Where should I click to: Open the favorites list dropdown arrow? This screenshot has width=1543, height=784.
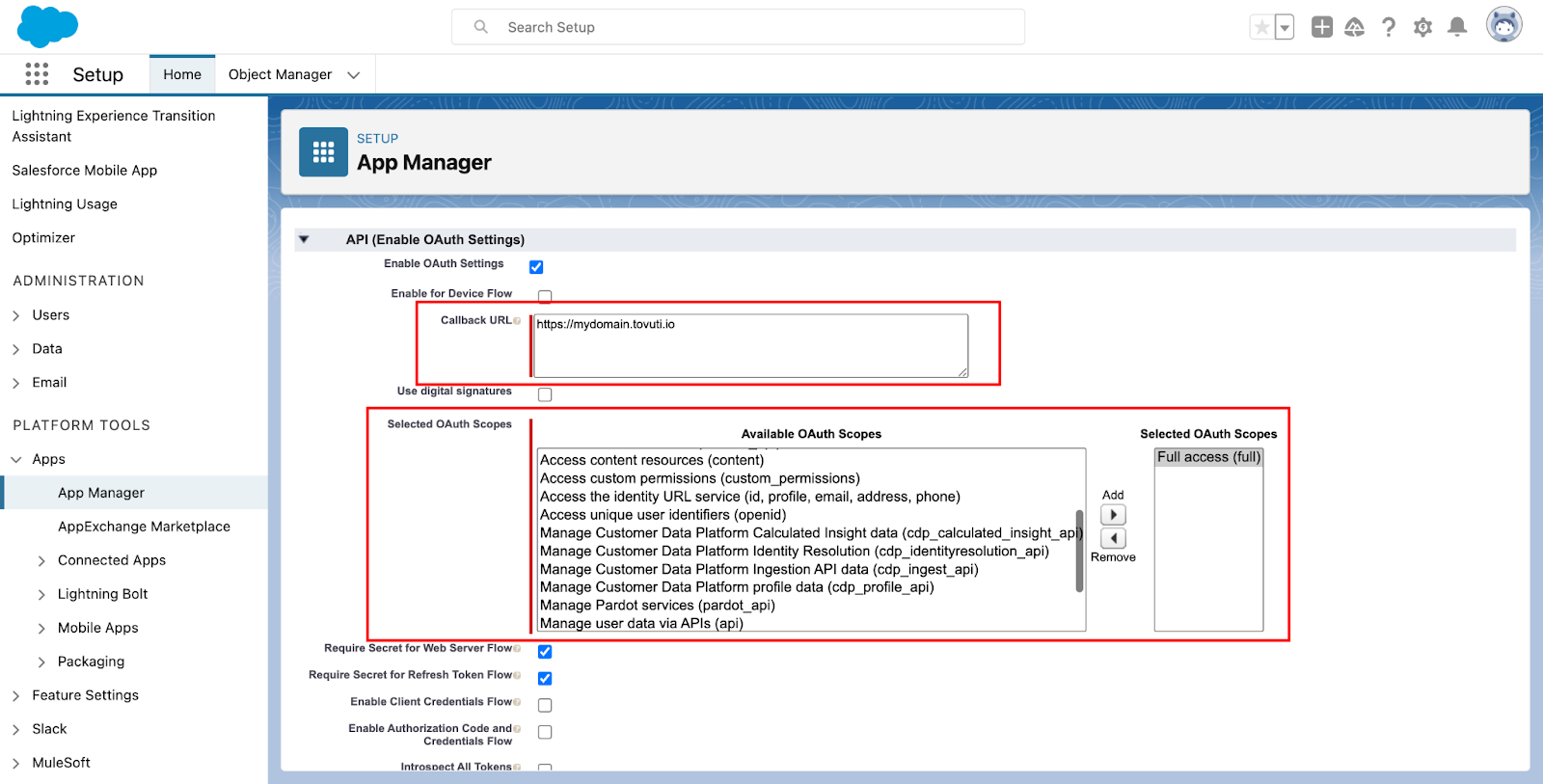click(x=1285, y=27)
